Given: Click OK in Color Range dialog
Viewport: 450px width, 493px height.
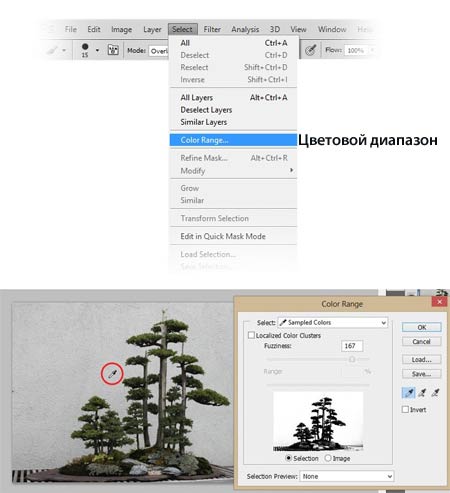Looking at the screenshot, I should pos(422,327).
